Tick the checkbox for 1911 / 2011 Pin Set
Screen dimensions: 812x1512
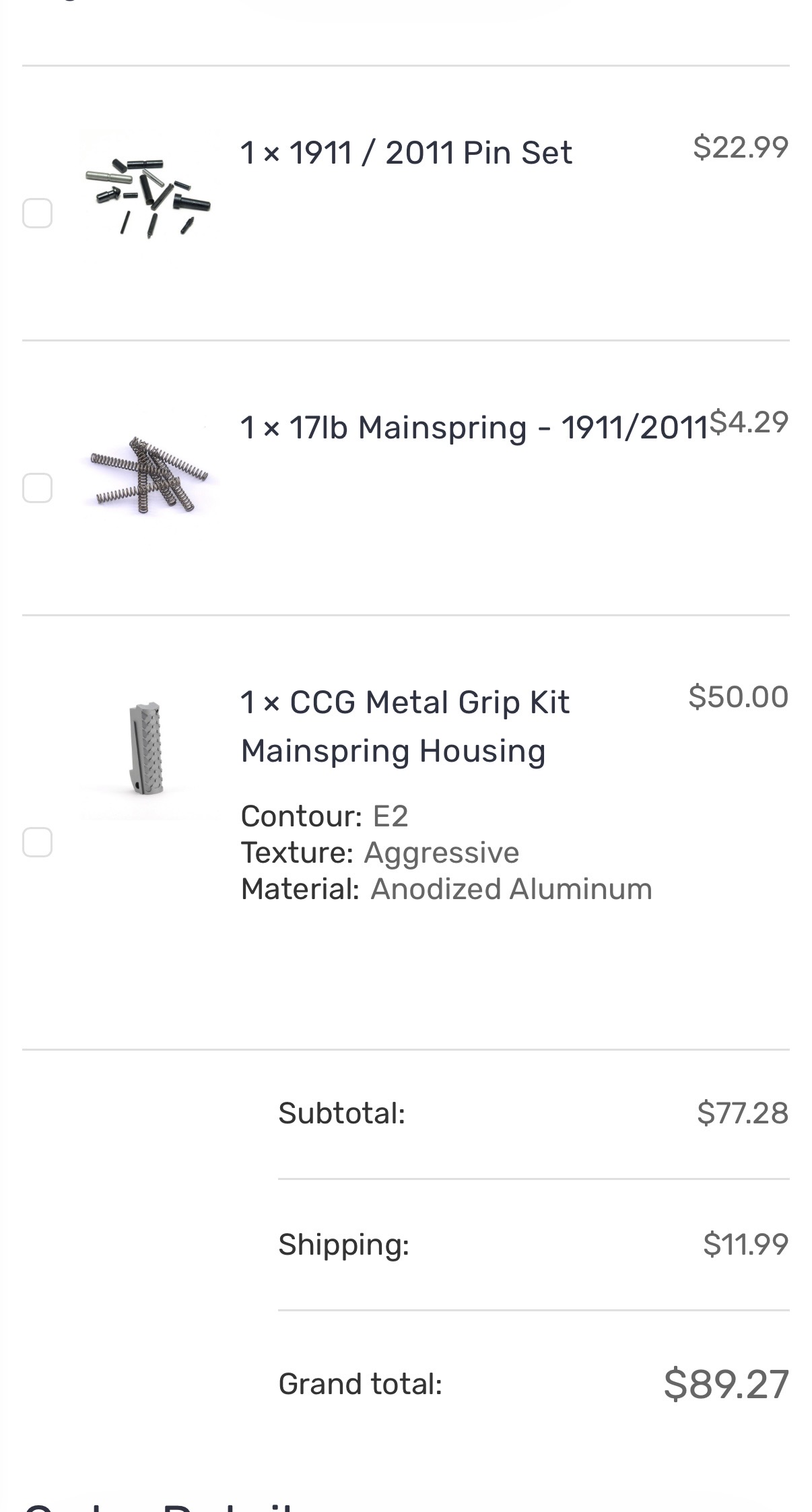point(38,213)
